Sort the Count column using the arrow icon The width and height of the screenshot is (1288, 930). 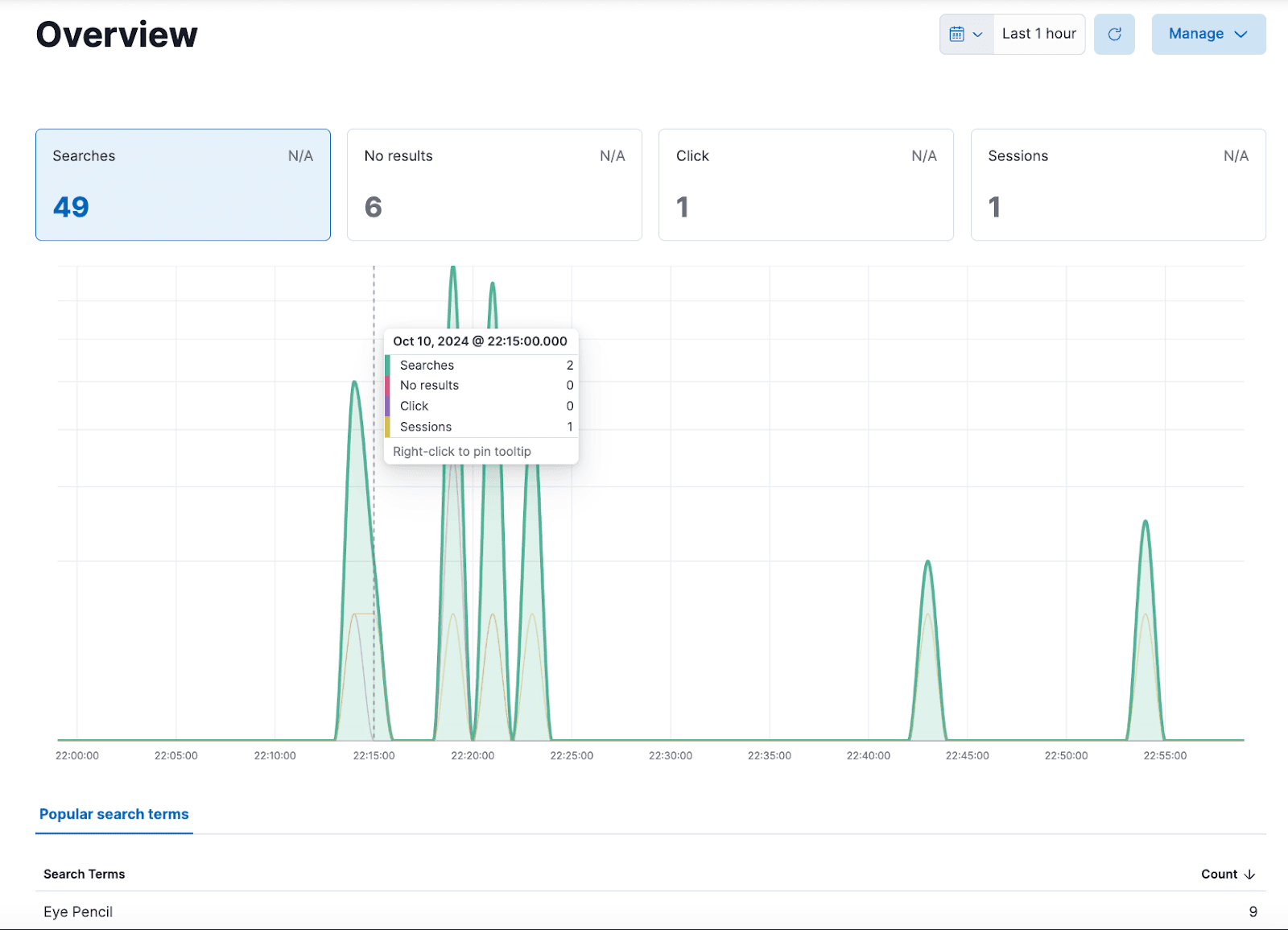1250,874
